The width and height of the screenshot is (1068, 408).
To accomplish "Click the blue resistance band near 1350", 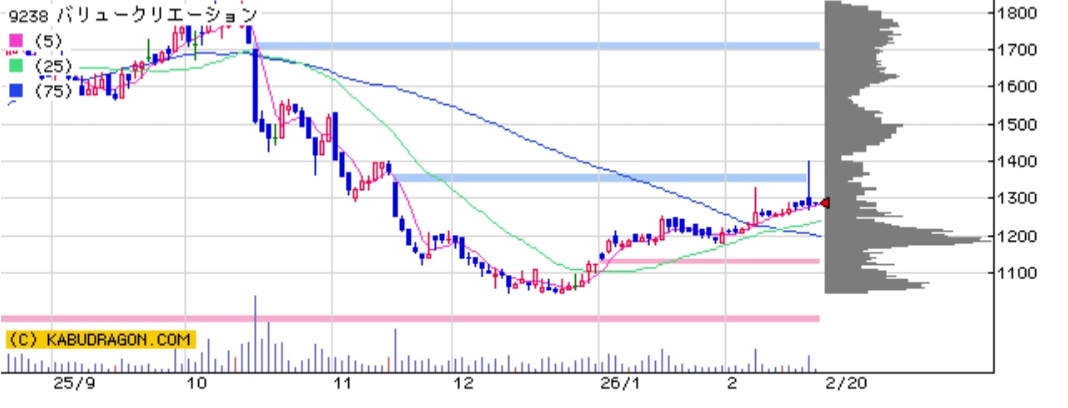I will pos(600,178).
